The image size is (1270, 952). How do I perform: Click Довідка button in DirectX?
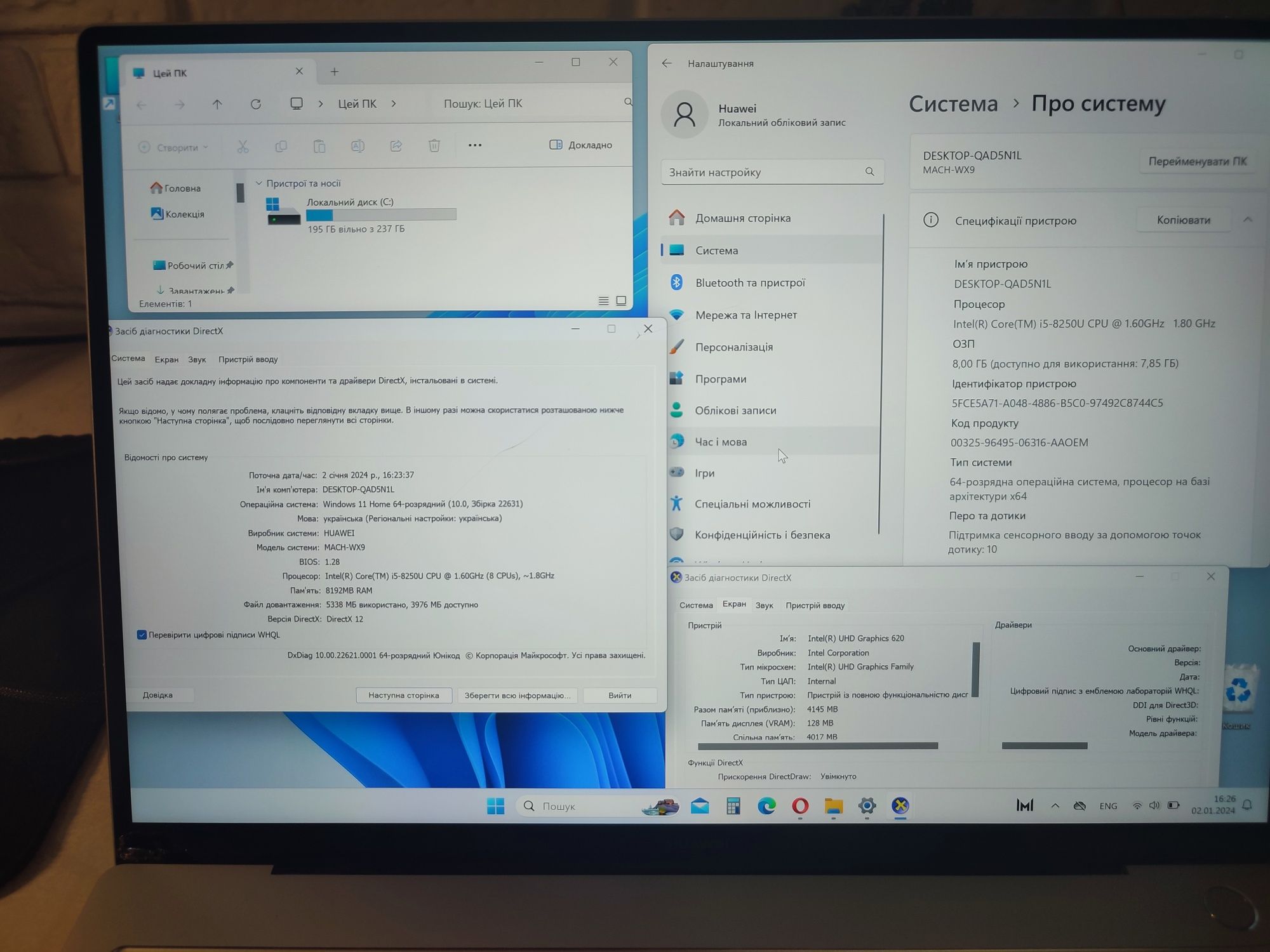click(157, 695)
